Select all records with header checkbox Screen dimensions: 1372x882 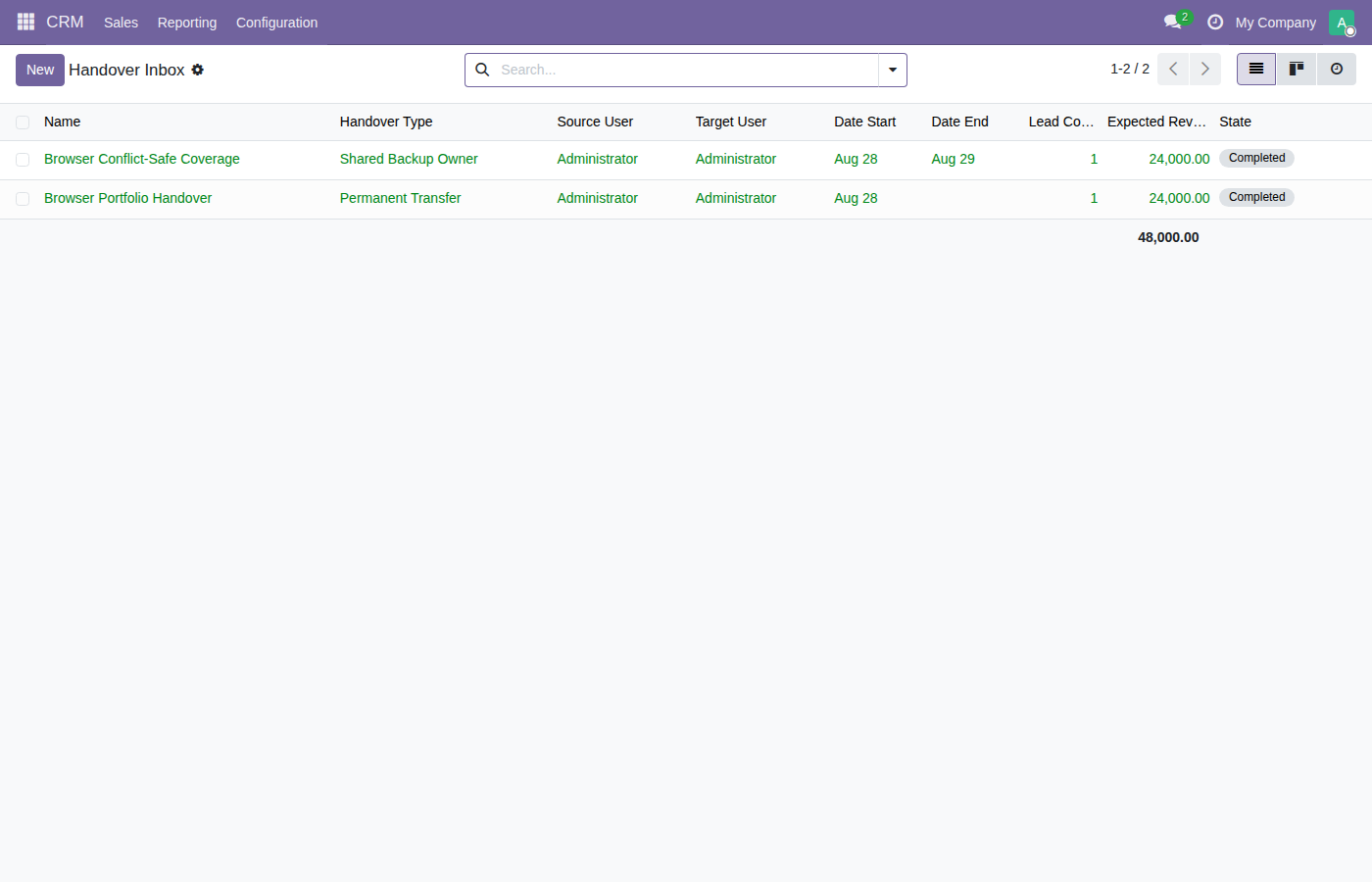coord(23,122)
